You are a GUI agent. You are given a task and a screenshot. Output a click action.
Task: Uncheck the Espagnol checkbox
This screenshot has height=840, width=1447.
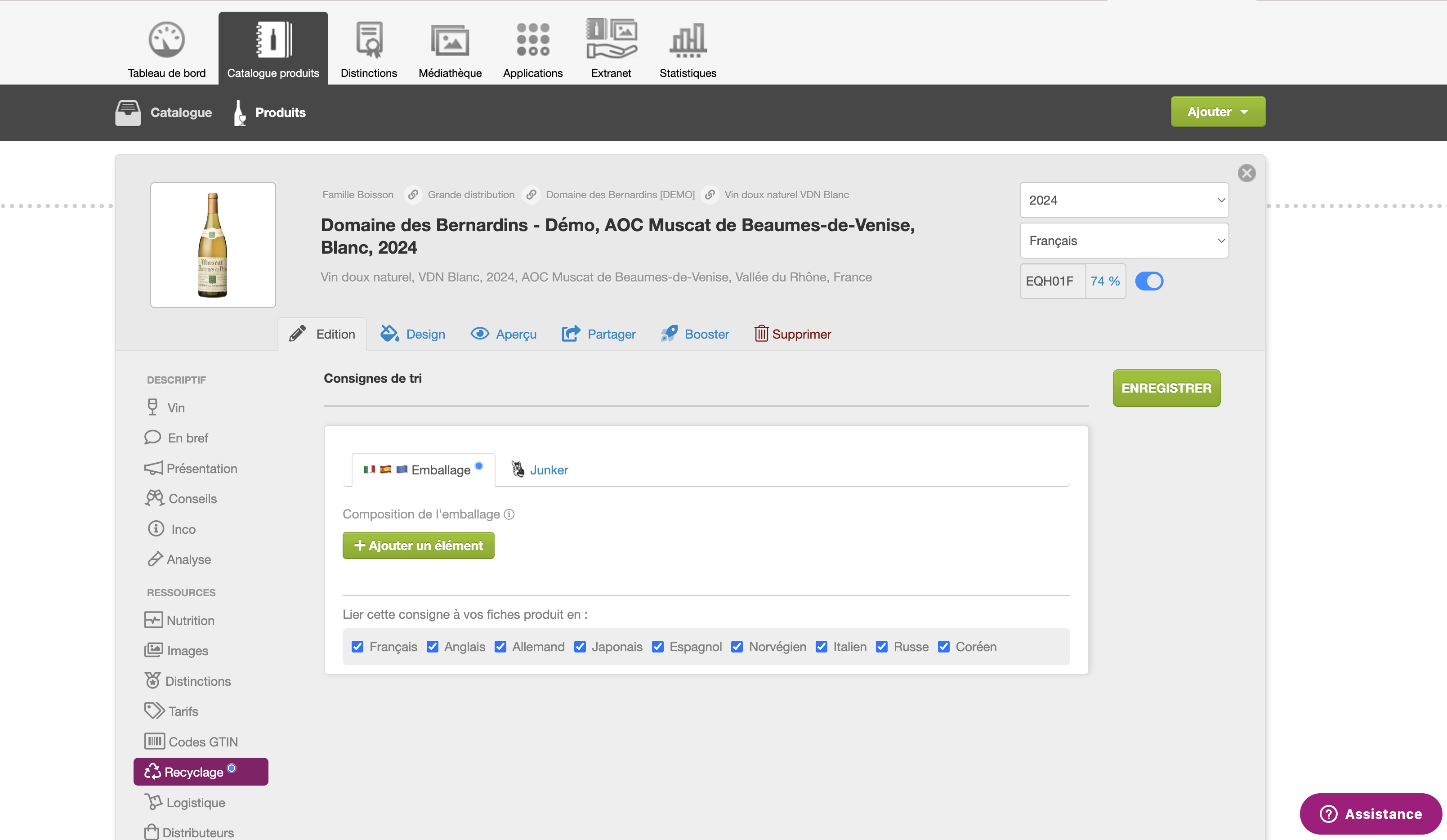[657, 647]
